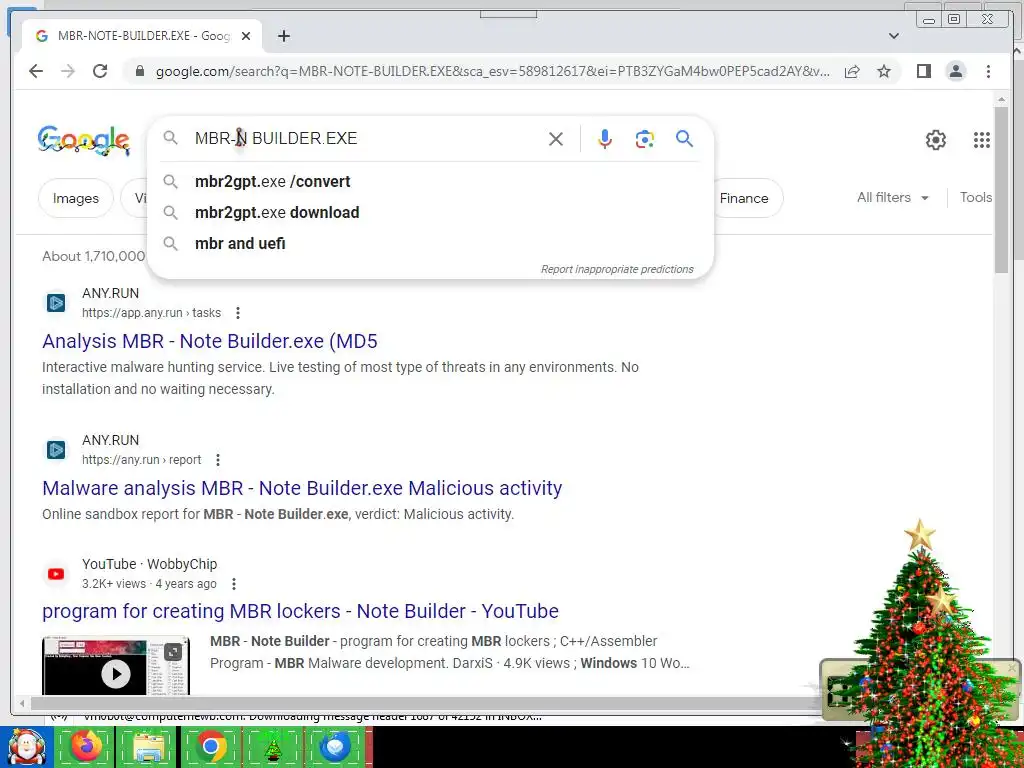Expand the All filters dropdown
Image resolution: width=1024 pixels, height=768 pixels.
point(893,197)
